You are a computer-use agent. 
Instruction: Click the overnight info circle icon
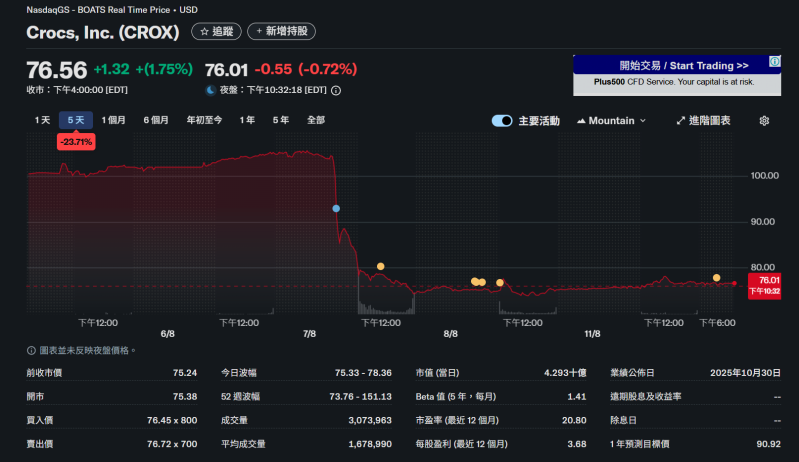tap(336, 90)
